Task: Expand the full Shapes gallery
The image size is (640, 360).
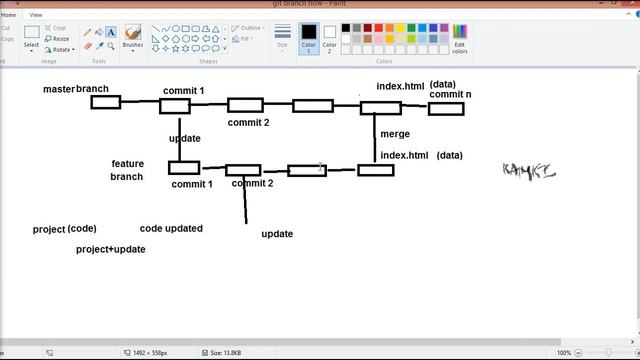Action: (x=225, y=49)
